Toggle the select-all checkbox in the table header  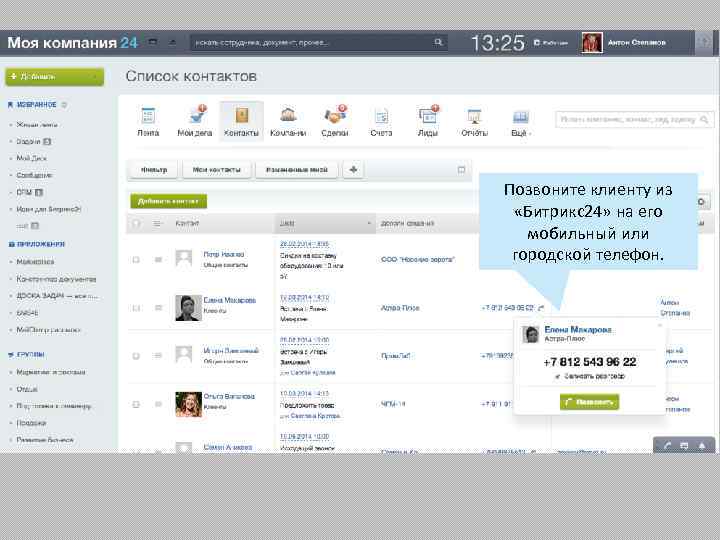tap(136, 224)
